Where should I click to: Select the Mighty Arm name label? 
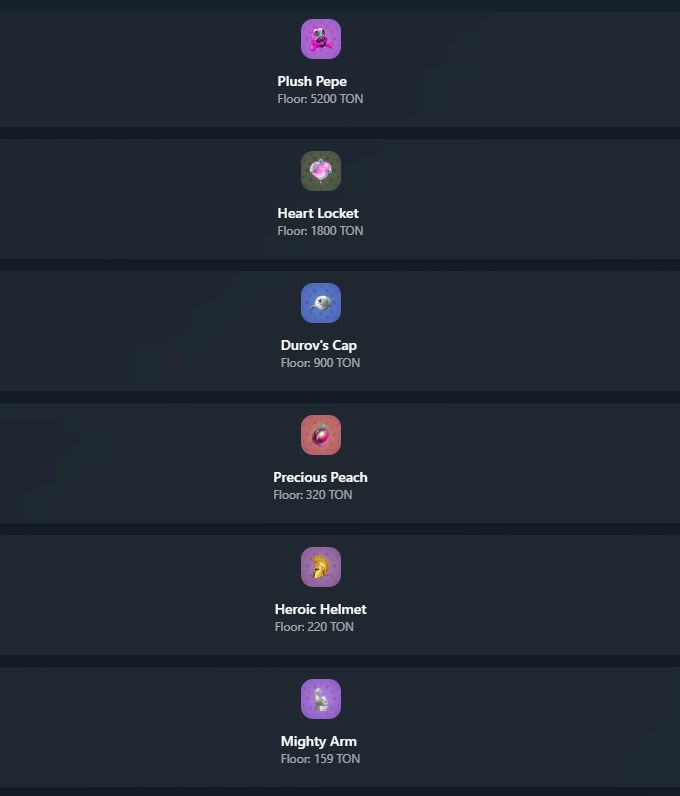click(x=319, y=741)
